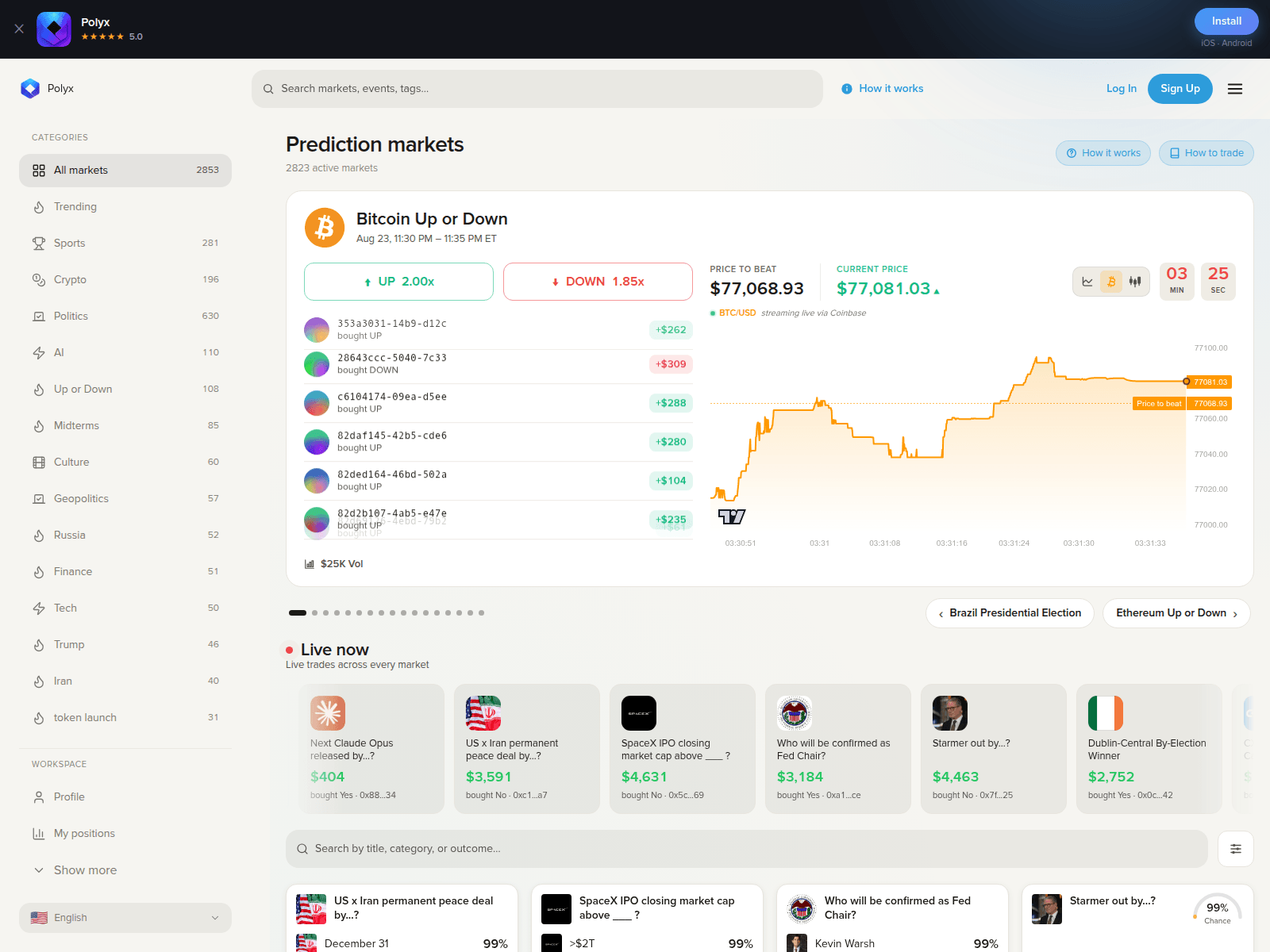Toggle the Bitcoin chart mode icon
Screen dimensions: 1270x952
tap(1111, 282)
